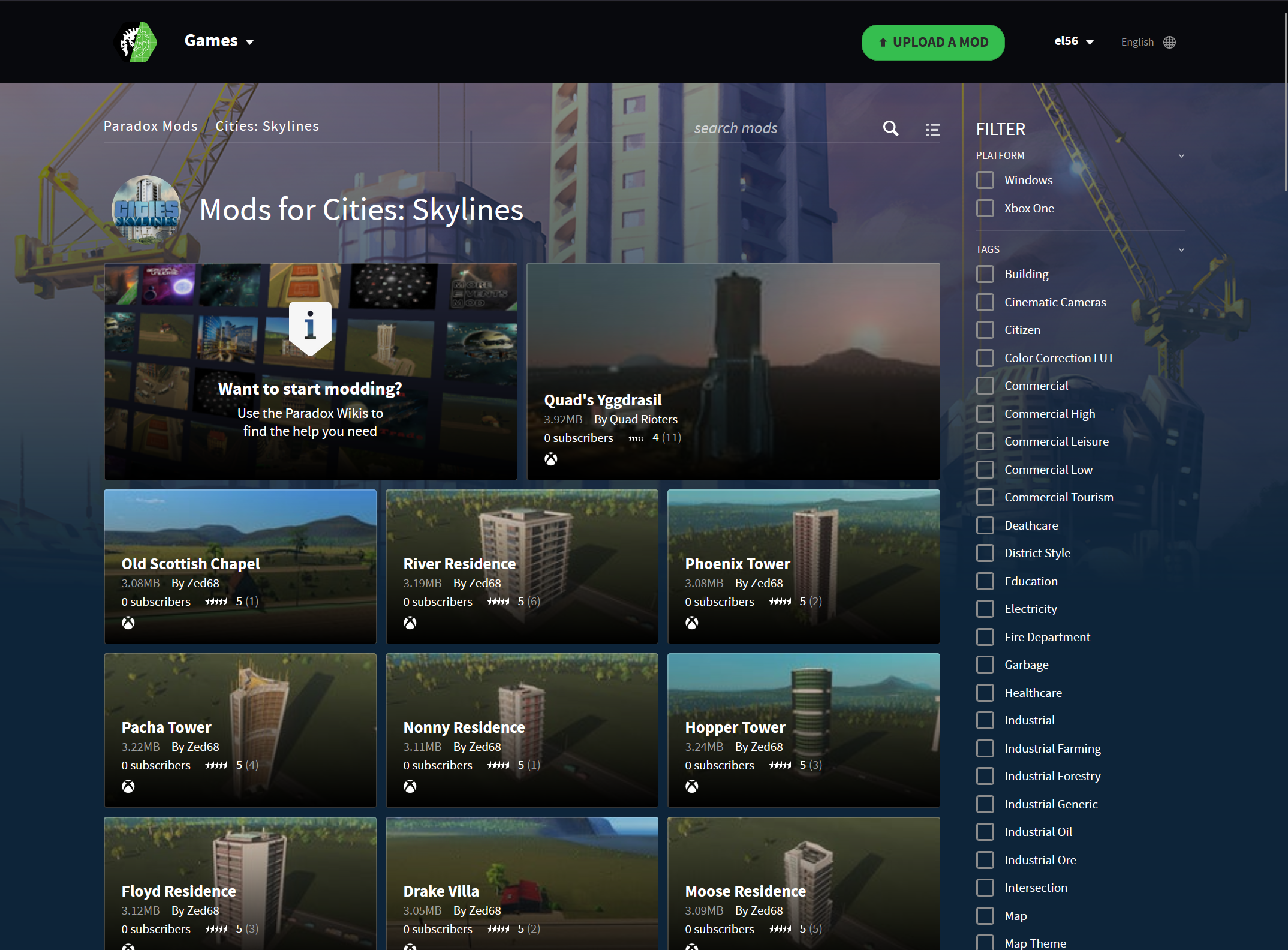1288x950 pixels.
Task: Check the Electricity tag filter
Action: [985, 609]
